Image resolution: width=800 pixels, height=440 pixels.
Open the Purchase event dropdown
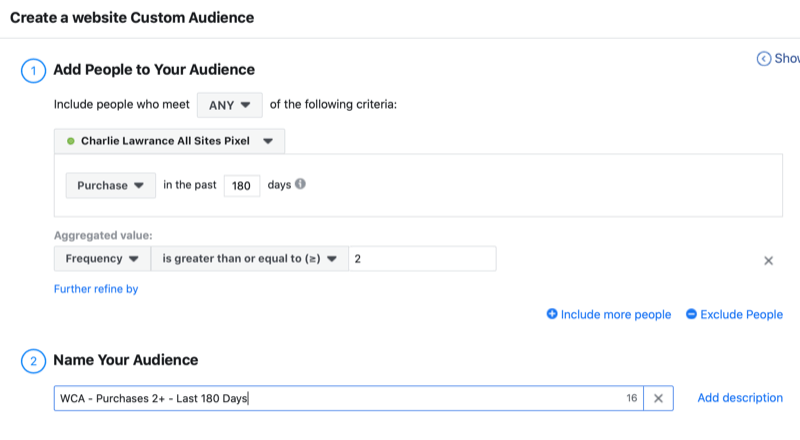click(x=110, y=186)
